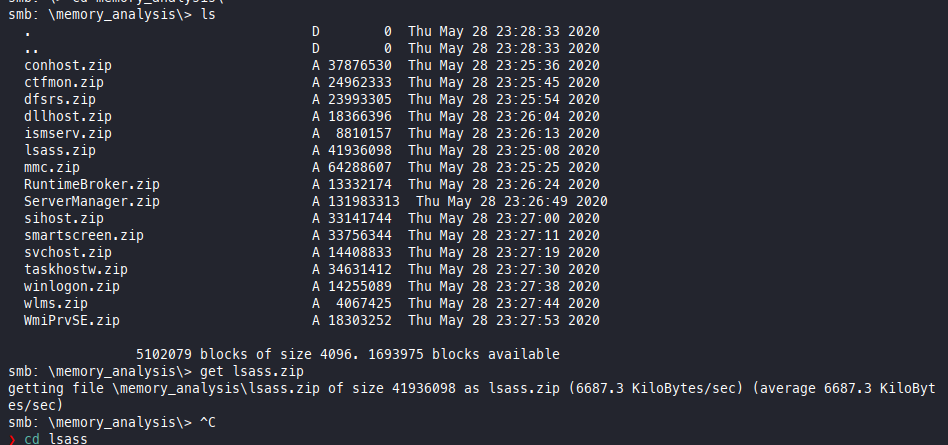Click on WmiPrvSE.zip
Screen dimensions: 948x445
click(72, 320)
